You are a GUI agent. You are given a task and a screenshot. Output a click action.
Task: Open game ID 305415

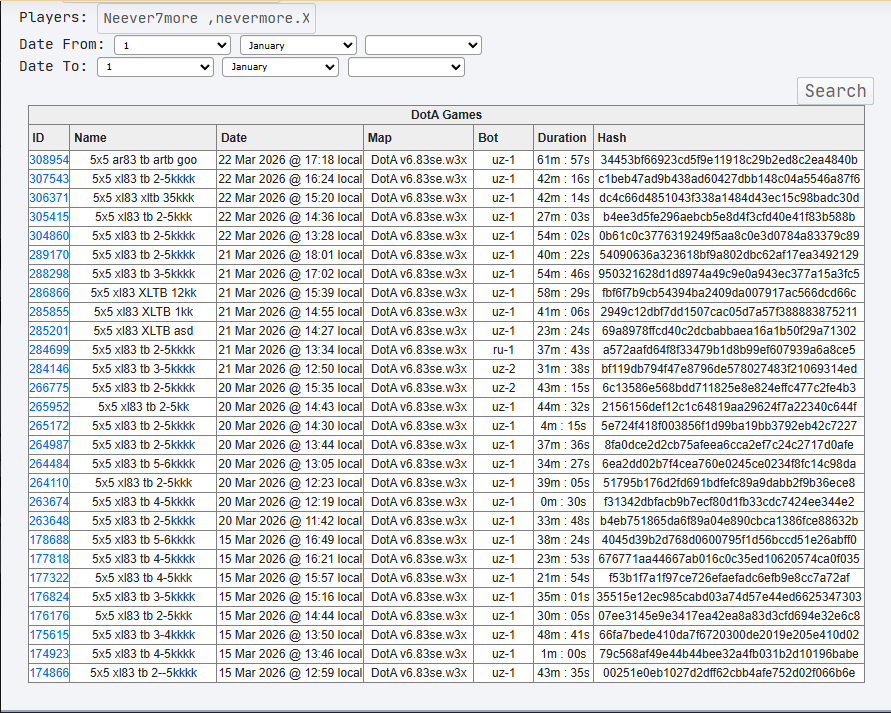click(x=49, y=217)
